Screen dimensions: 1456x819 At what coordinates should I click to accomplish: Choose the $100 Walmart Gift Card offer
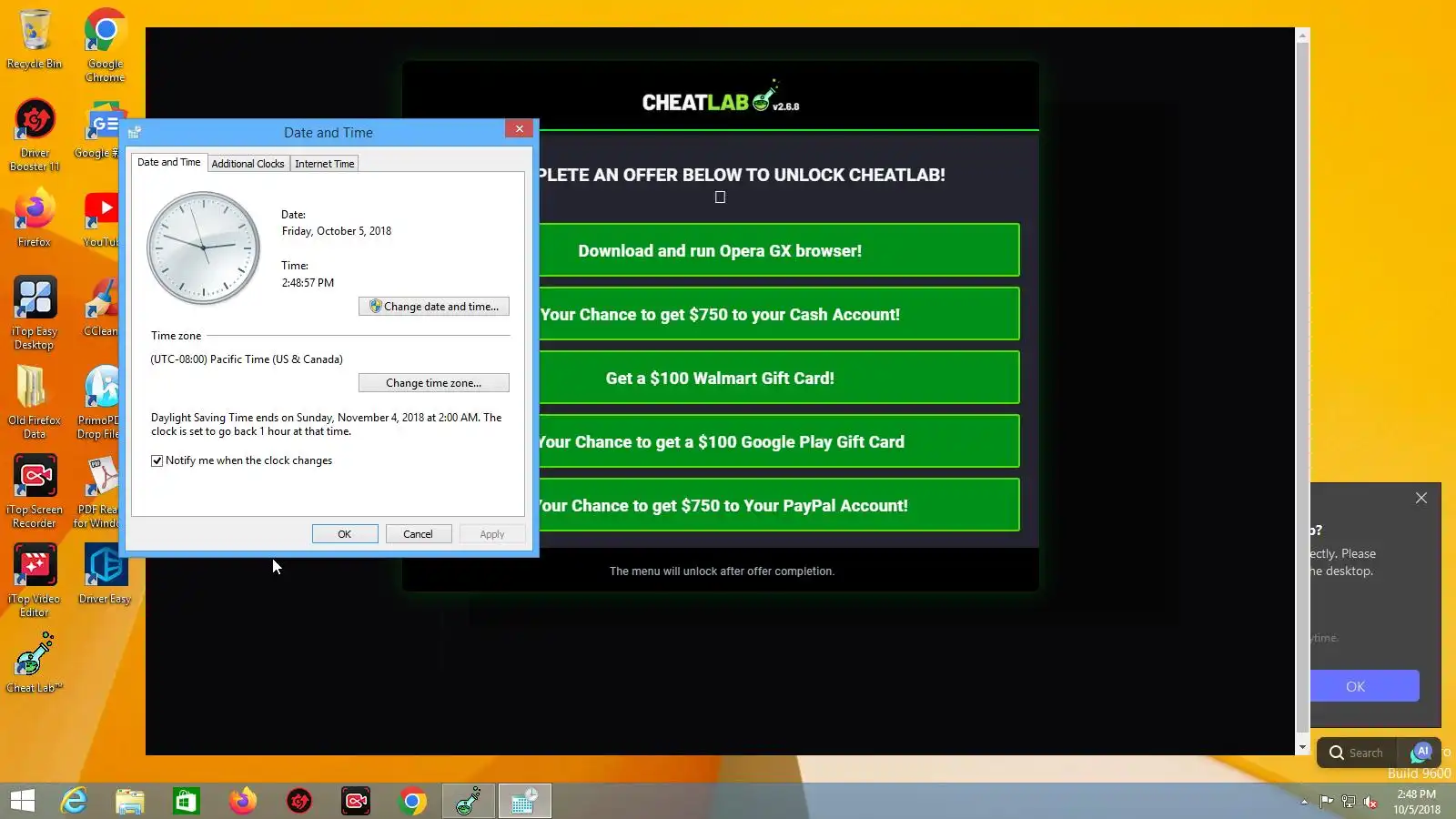(x=779, y=378)
